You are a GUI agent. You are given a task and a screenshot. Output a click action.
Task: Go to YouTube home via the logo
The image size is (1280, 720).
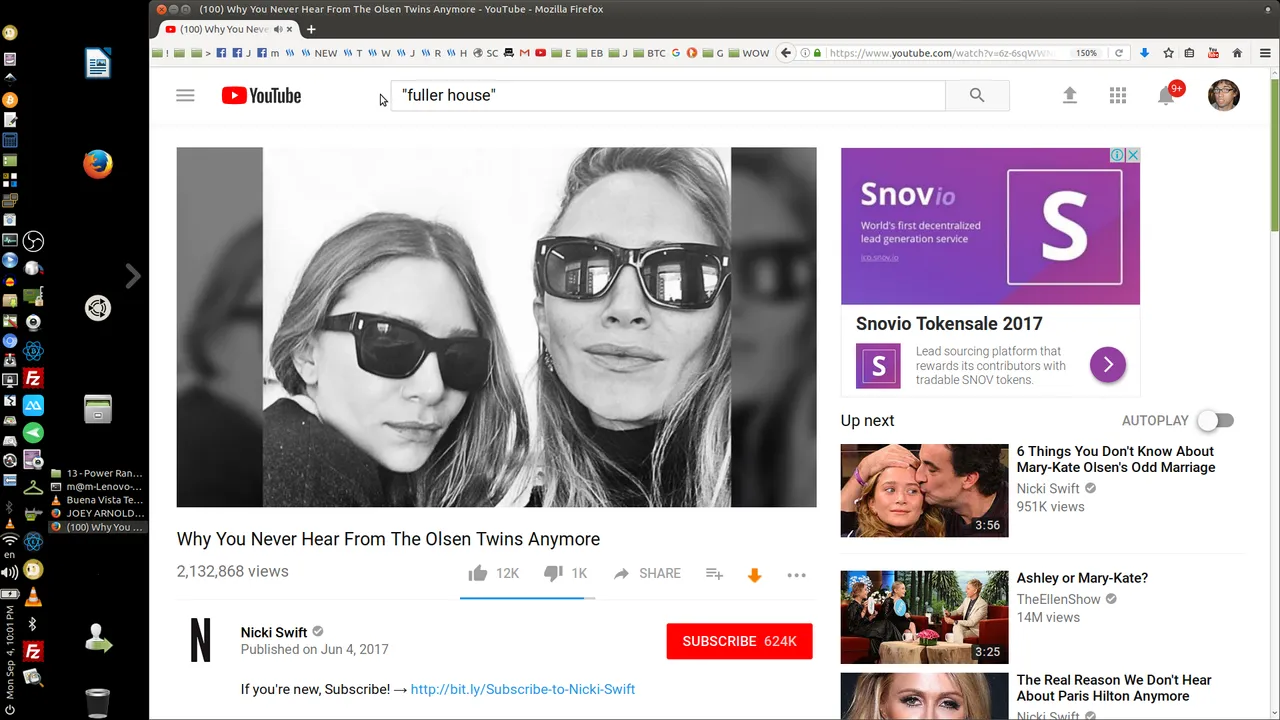(x=261, y=96)
